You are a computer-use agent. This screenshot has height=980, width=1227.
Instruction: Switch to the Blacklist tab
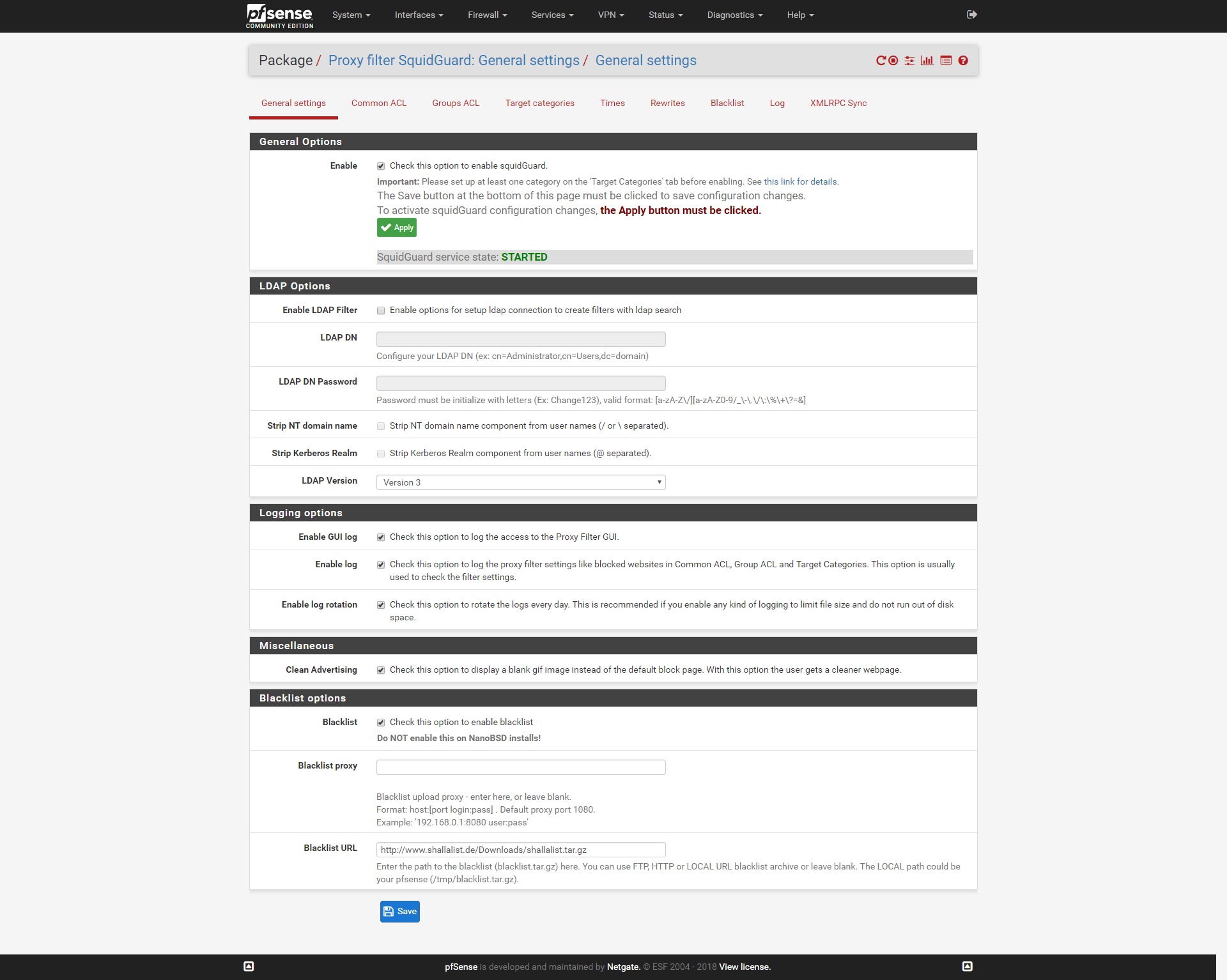[x=727, y=103]
